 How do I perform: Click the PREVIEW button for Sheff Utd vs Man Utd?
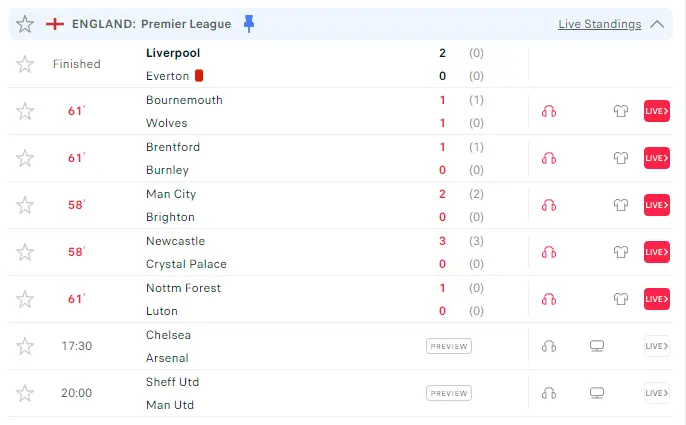448,393
